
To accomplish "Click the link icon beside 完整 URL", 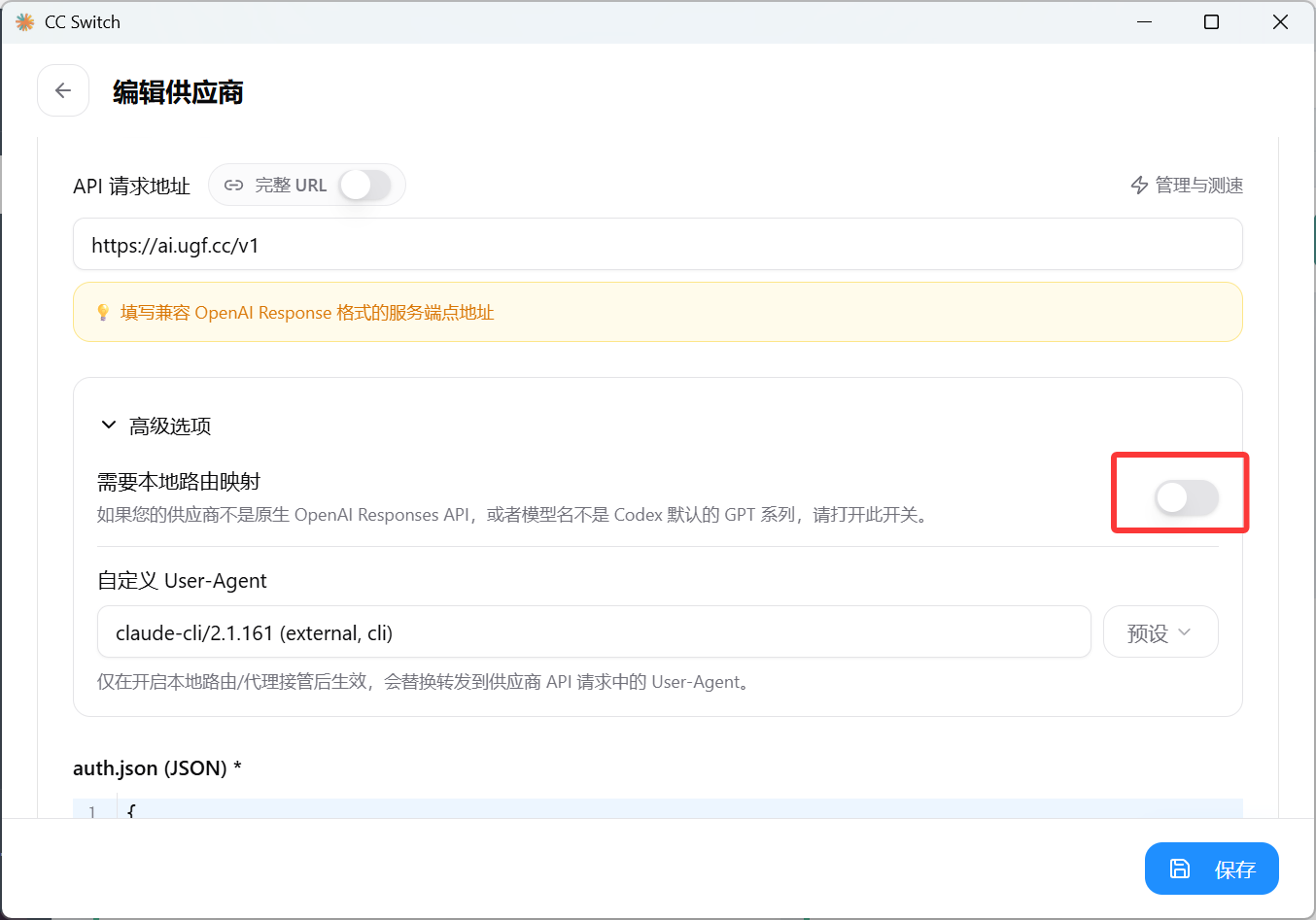I will pos(233,186).
